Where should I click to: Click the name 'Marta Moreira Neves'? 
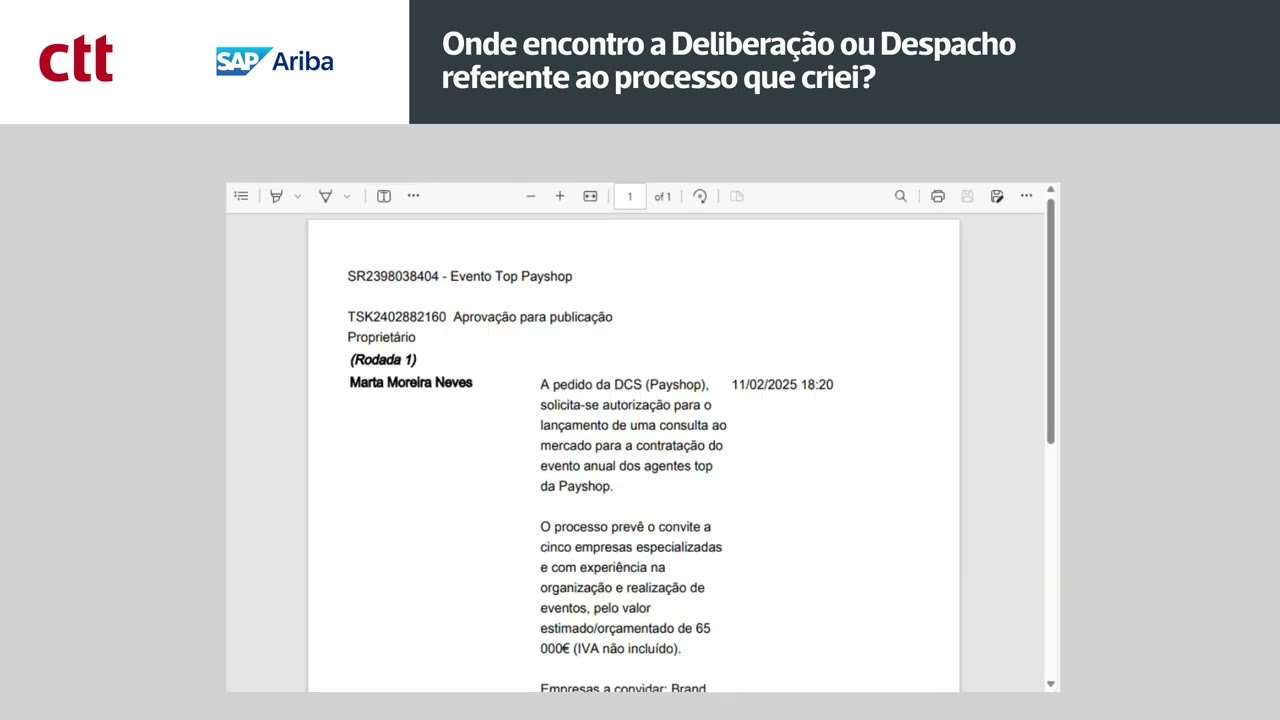click(x=411, y=382)
